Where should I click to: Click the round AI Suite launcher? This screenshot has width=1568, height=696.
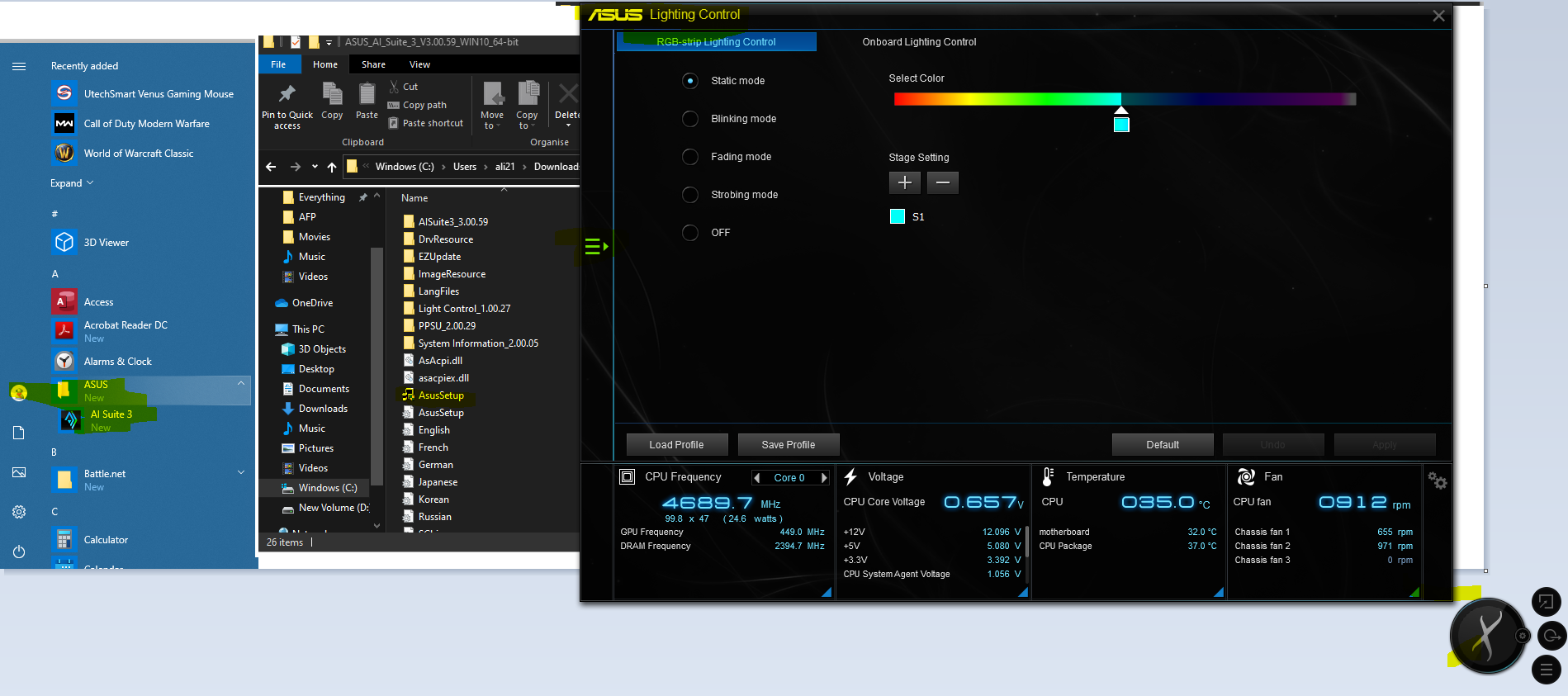pos(1487,636)
